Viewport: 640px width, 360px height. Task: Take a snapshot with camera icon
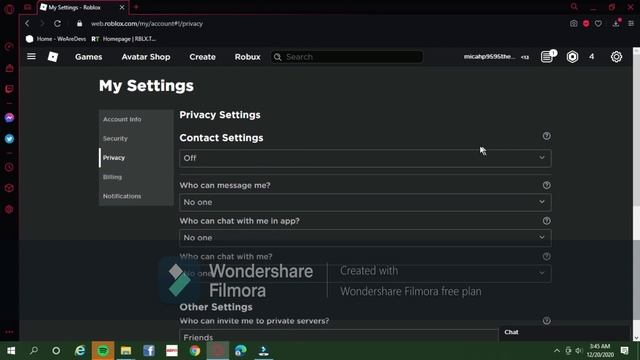point(573,24)
